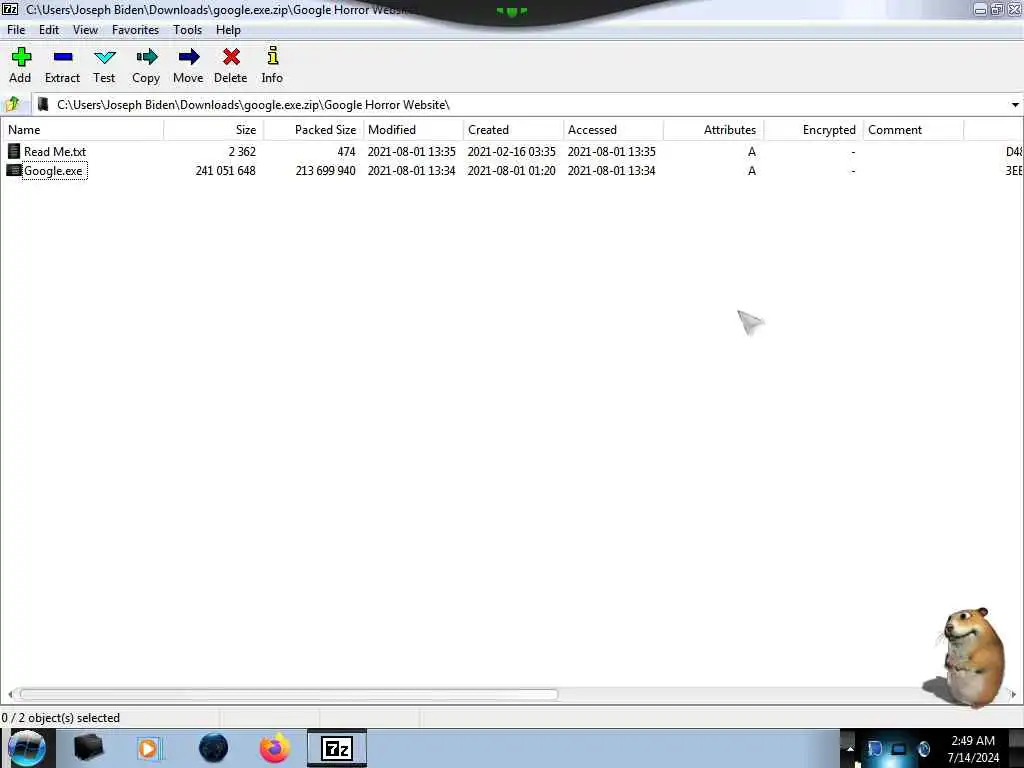Sort by Packed Size column header
This screenshot has height=768, width=1024.
coord(313,130)
